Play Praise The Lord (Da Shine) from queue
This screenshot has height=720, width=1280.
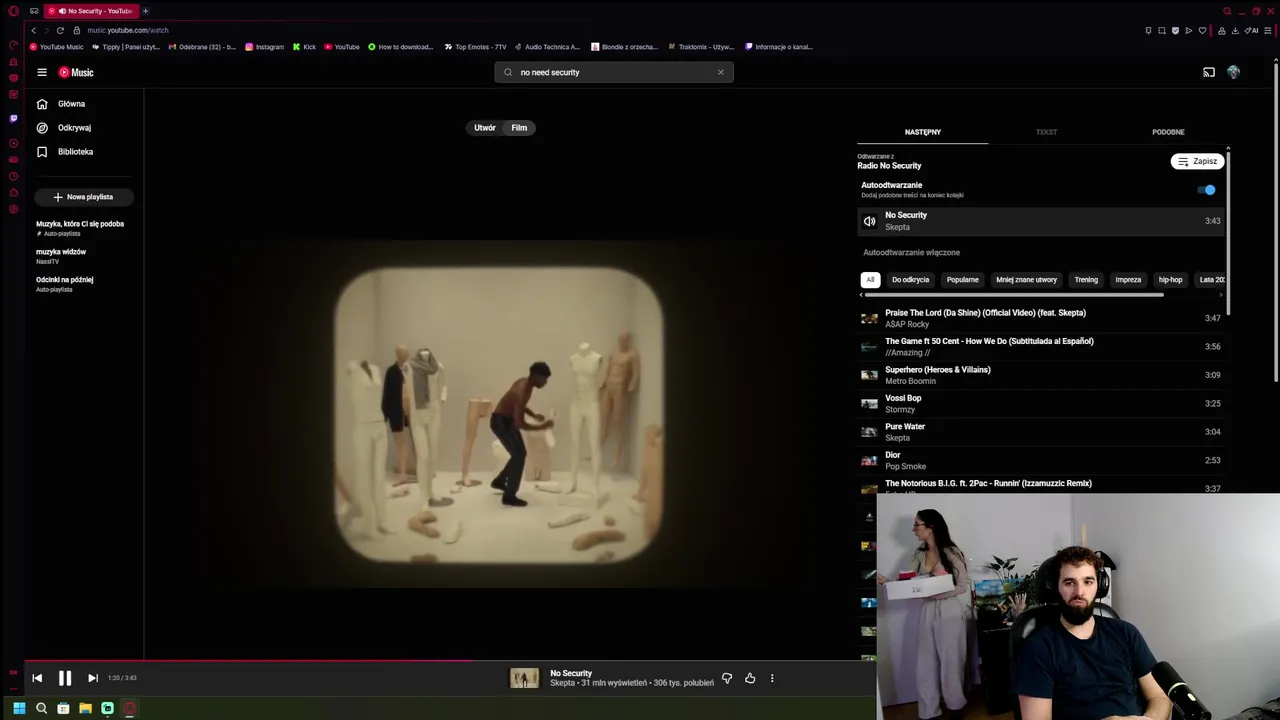click(x=1041, y=318)
